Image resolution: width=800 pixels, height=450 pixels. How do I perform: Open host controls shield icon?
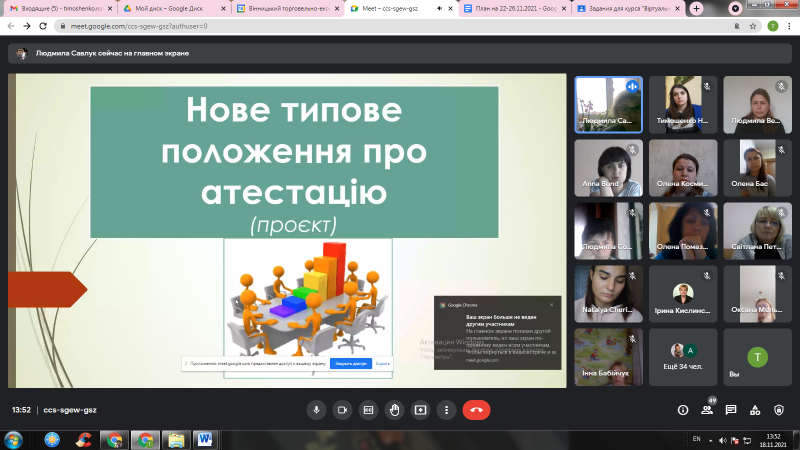[x=779, y=410]
